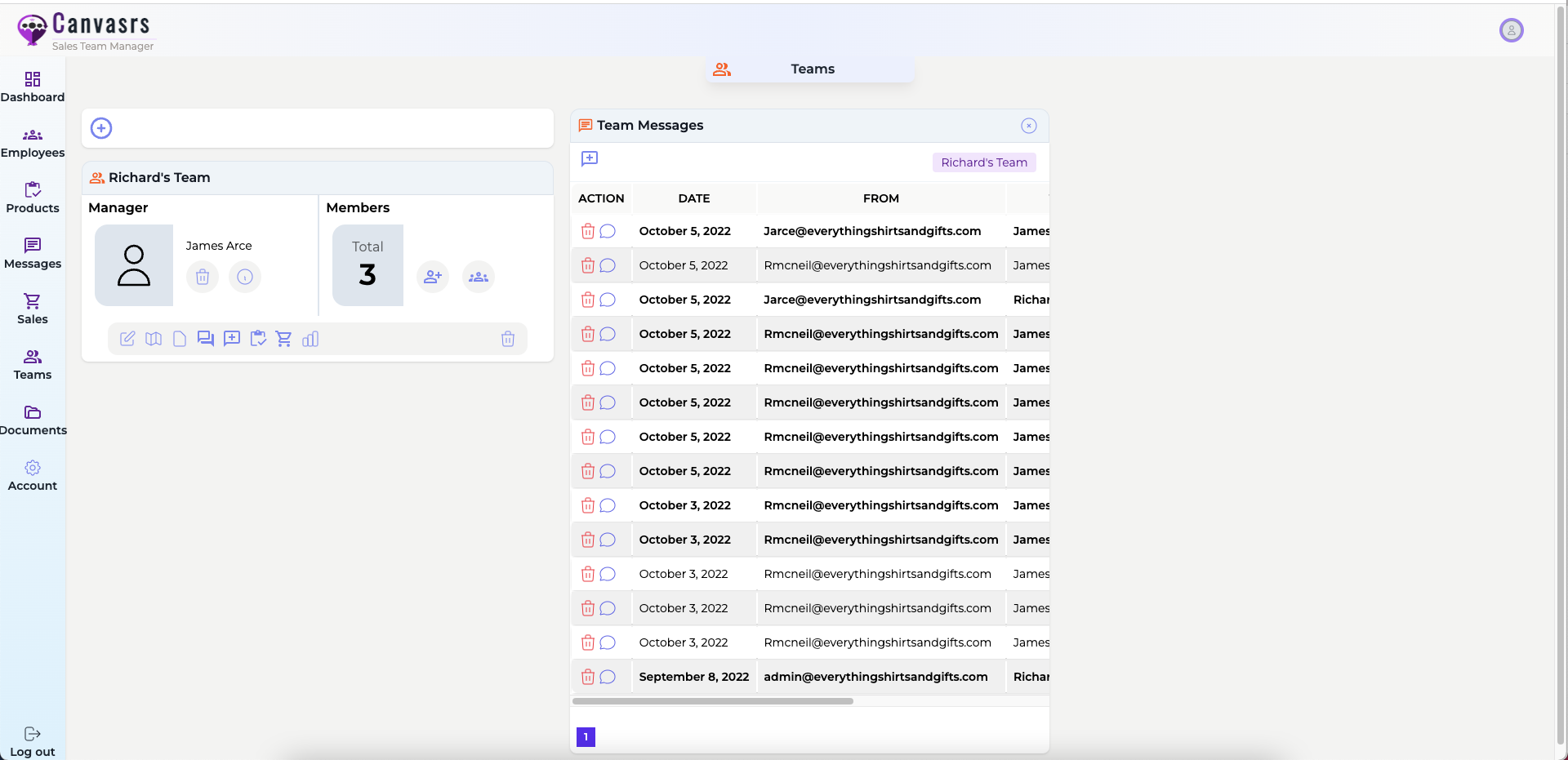Reply to the September 8, 2022 message
Screen dimensions: 1568x760
(608, 677)
